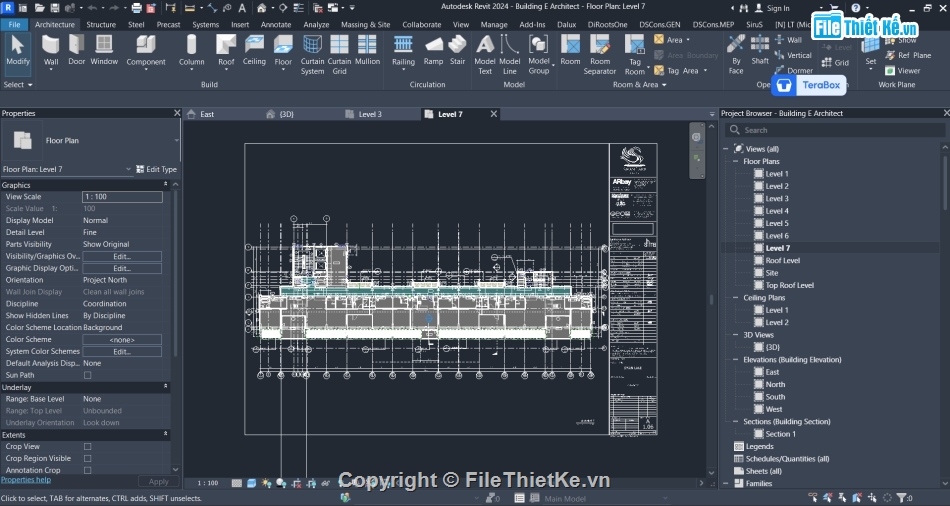The height and width of the screenshot is (506, 950).
Task: Switch to the East view tab
Action: pyautogui.click(x=207, y=114)
